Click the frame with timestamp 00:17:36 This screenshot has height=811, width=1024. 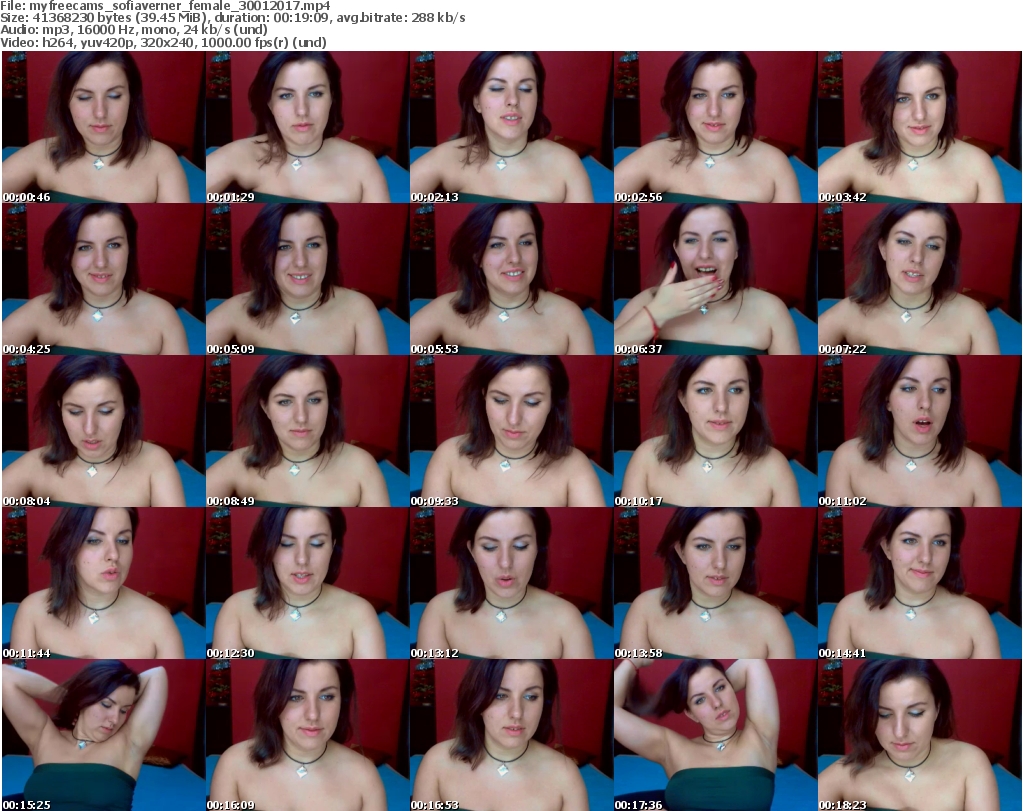[x=715, y=735]
